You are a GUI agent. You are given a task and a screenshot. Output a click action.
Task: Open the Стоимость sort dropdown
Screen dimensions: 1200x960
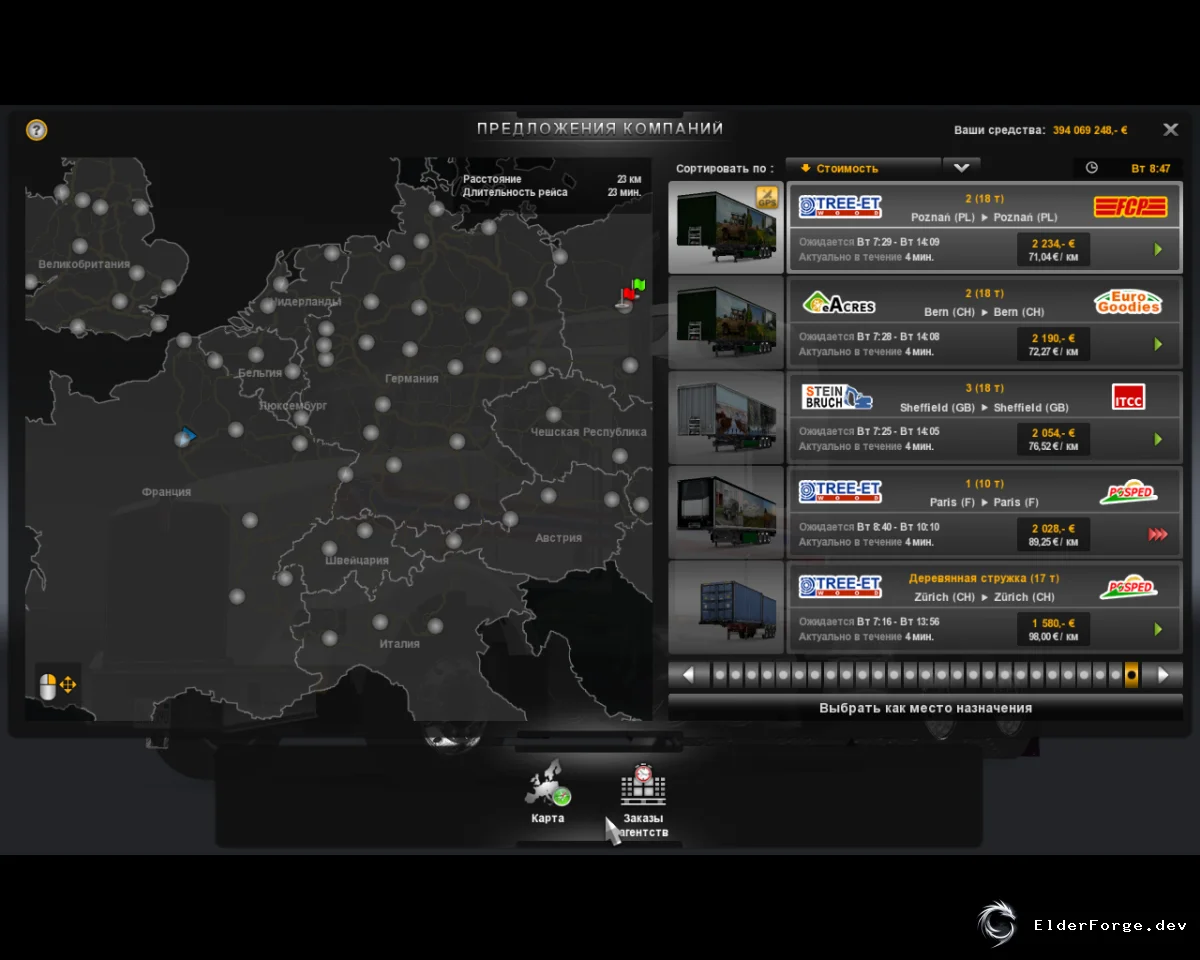pyautogui.click(x=863, y=168)
